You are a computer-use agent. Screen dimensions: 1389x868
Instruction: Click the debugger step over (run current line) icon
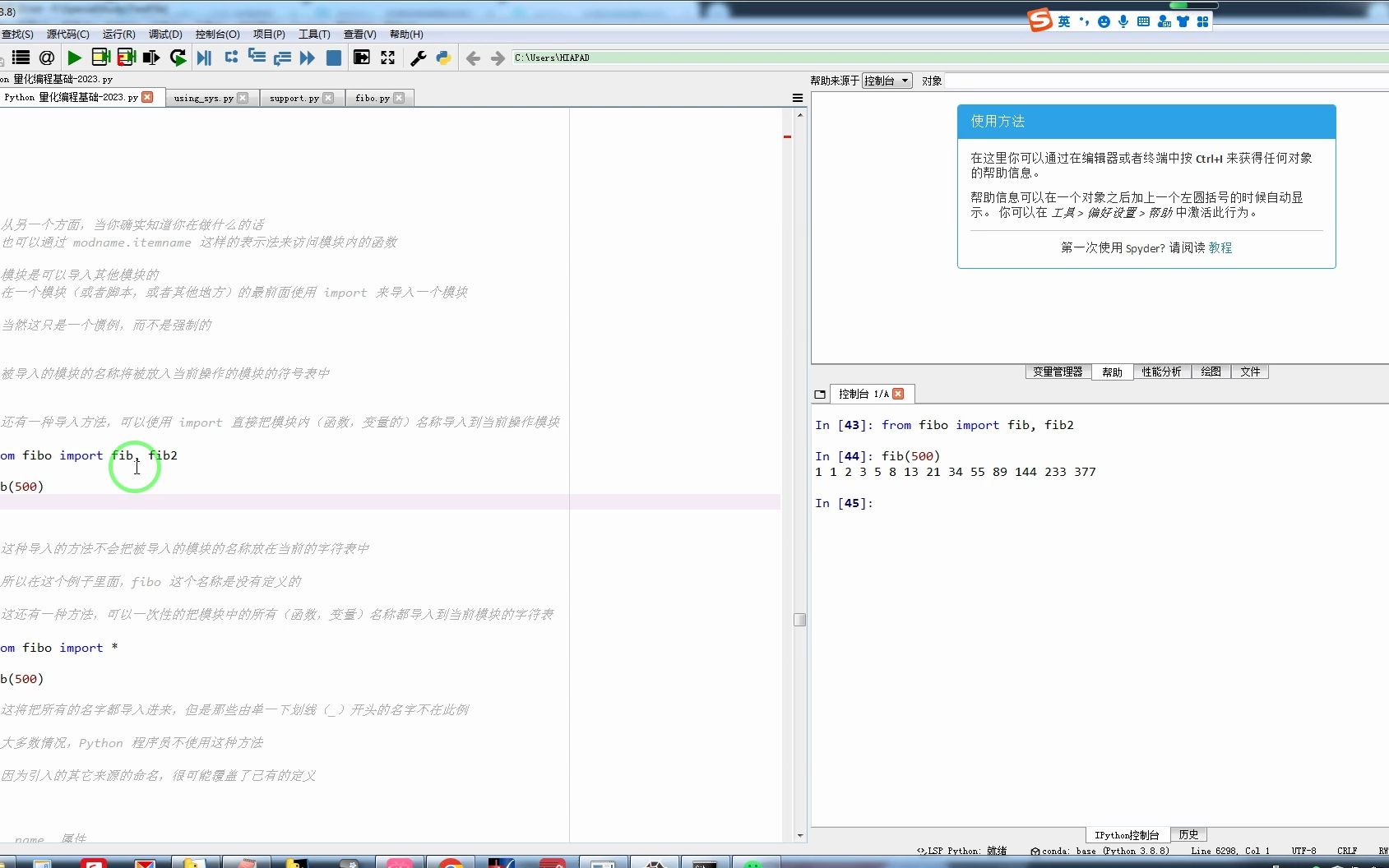pyautogui.click(x=231, y=58)
